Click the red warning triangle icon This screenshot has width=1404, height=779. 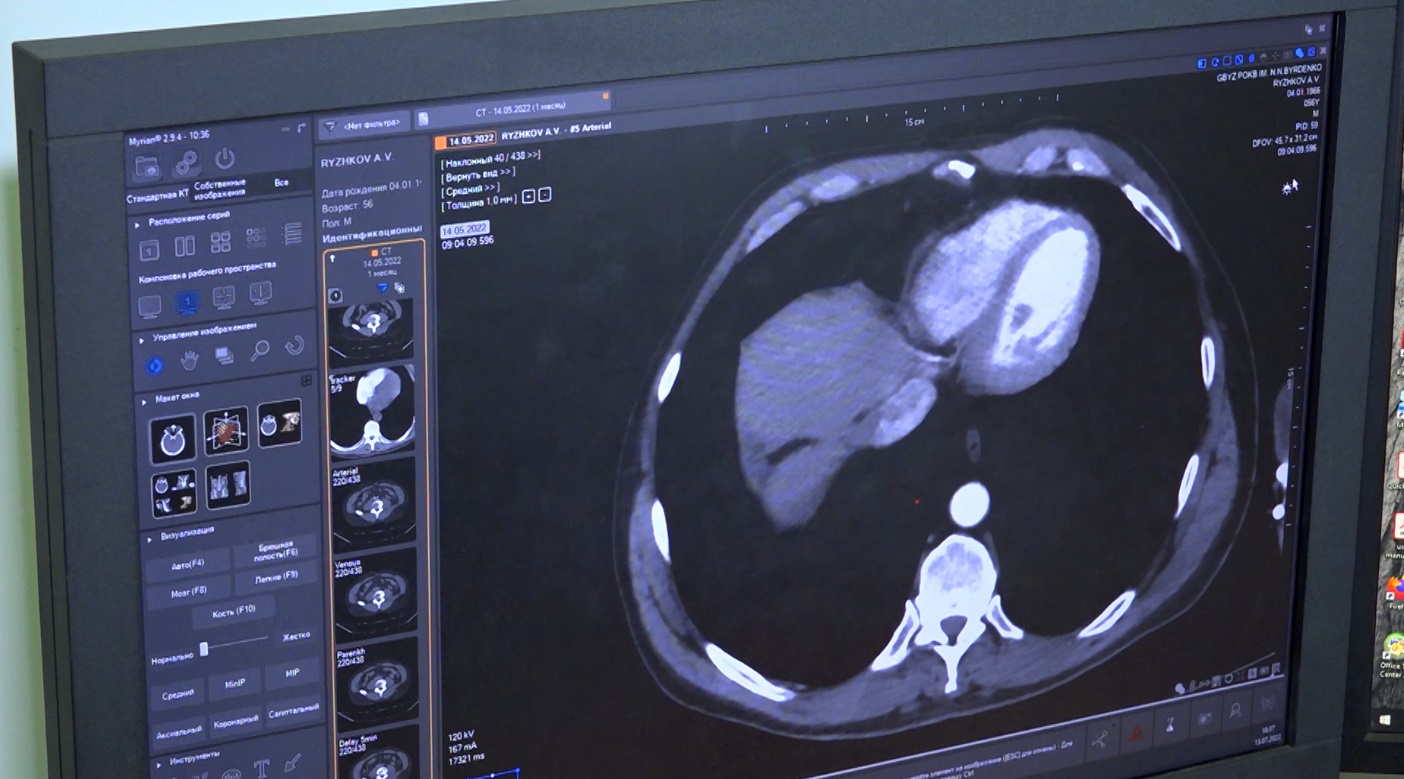[x=1137, y=733]
